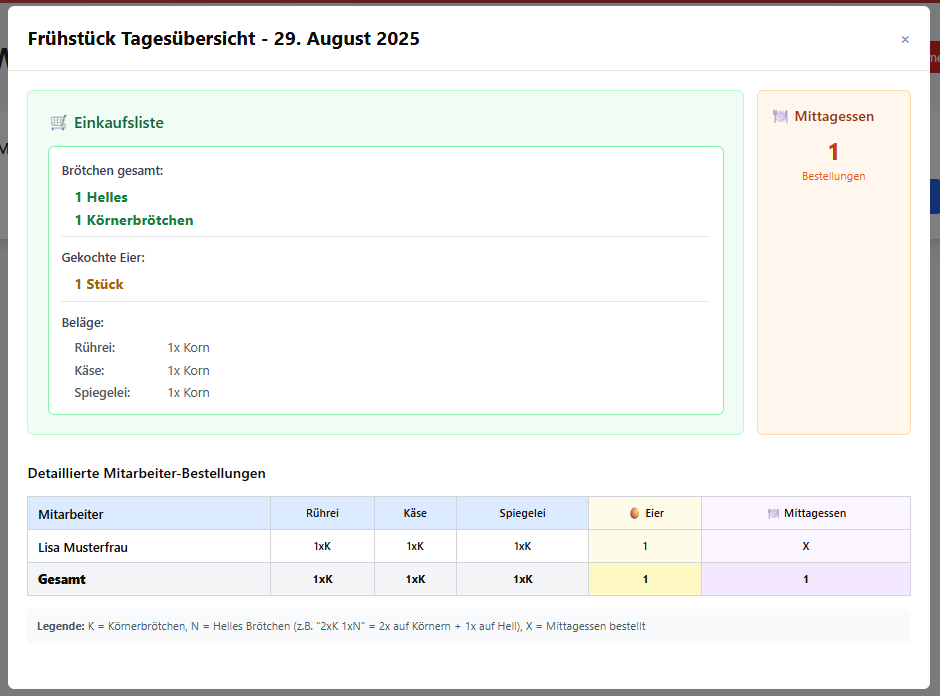Click the egg icon in the Eier column header

pos(634,513)
